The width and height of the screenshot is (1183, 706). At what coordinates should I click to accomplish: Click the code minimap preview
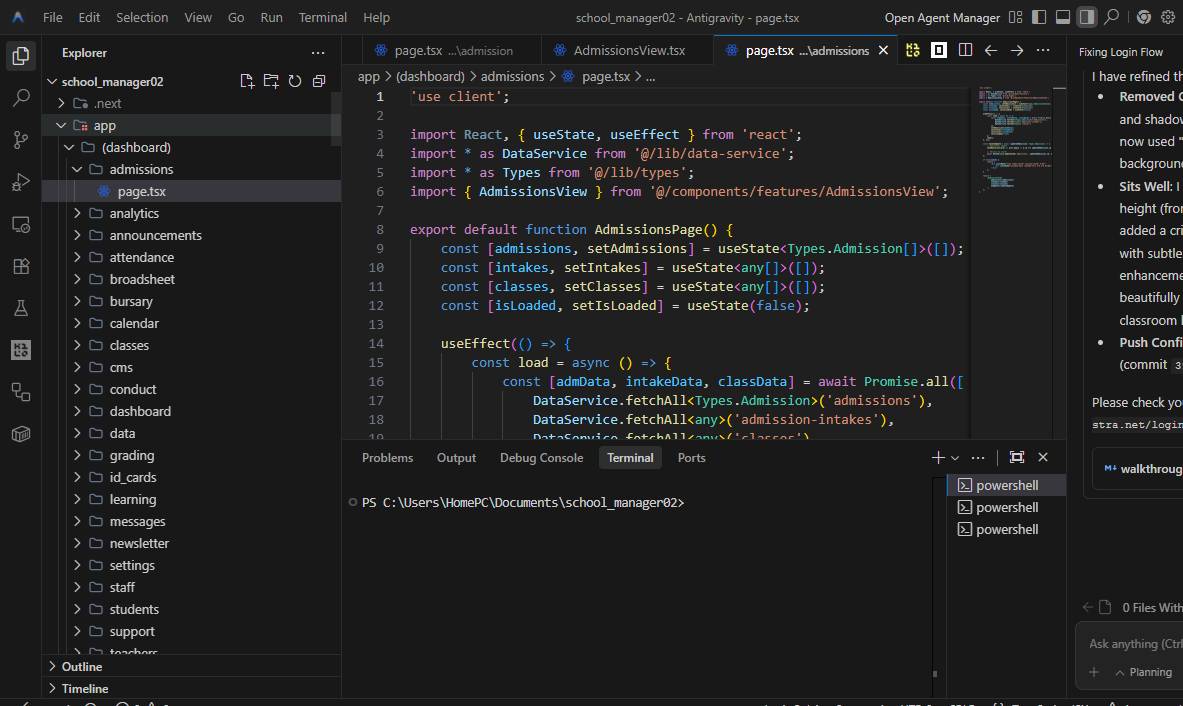point(1016,140)
